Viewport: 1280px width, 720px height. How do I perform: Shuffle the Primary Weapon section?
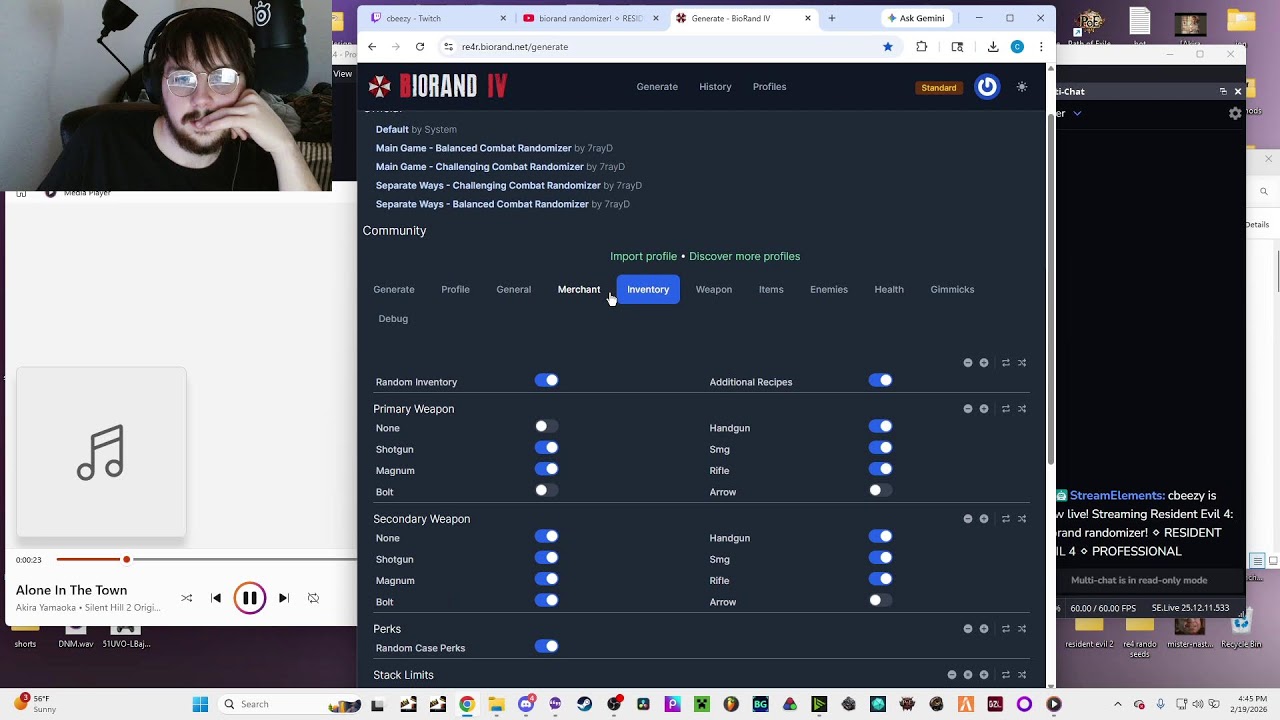[1022, 409]
